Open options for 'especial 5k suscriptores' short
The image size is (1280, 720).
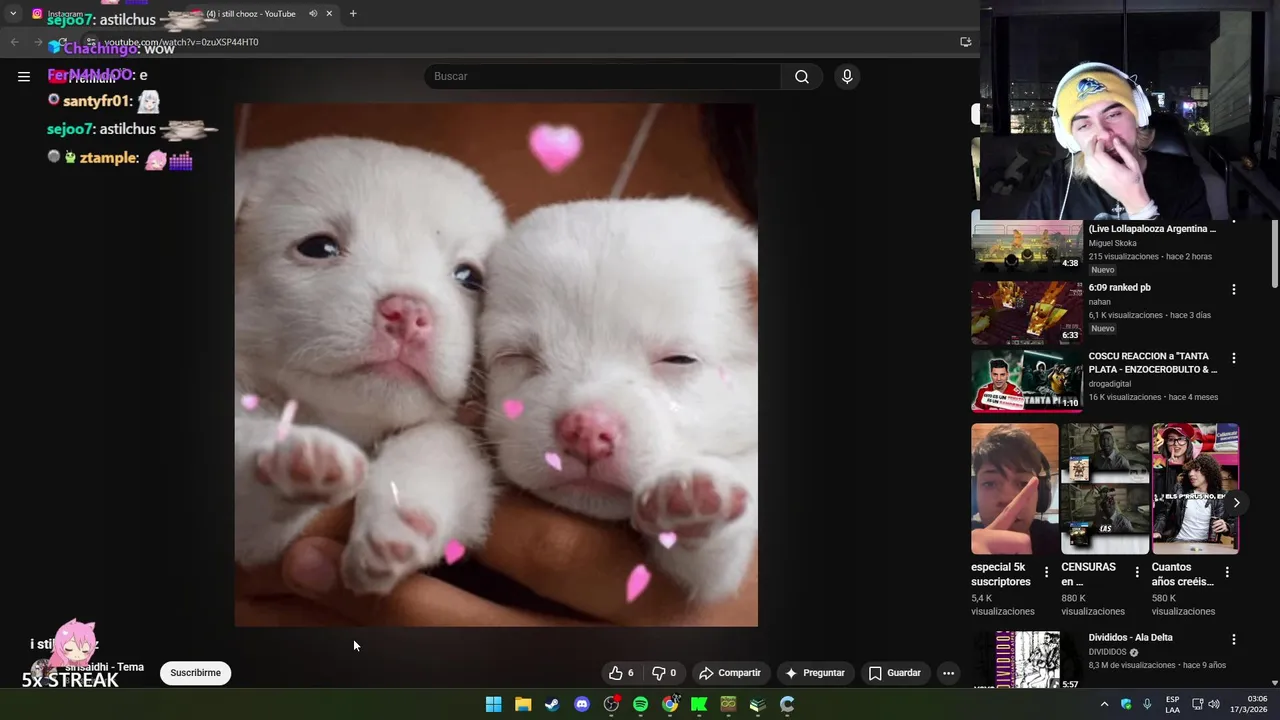point(1046,572)
